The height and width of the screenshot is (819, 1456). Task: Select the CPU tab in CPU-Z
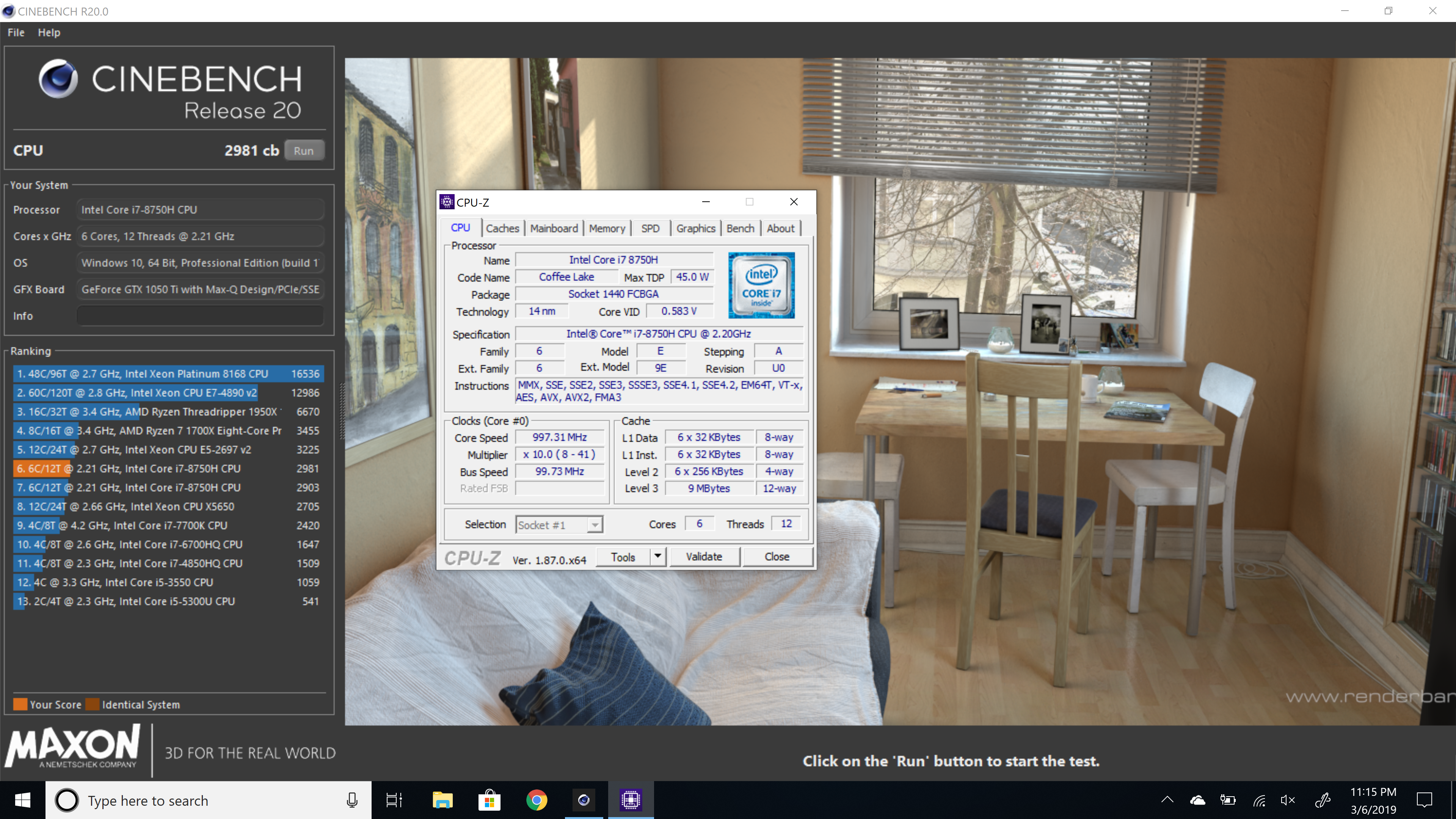pyautogui.click(x=460, y=228)
